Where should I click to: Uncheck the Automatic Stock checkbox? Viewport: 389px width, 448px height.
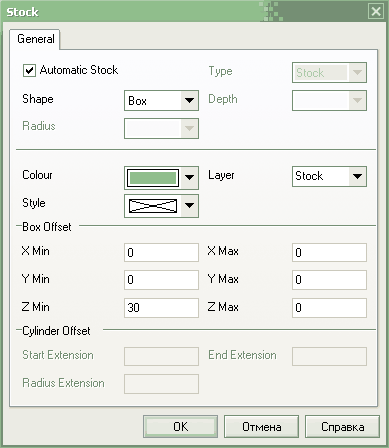(29, 70)
